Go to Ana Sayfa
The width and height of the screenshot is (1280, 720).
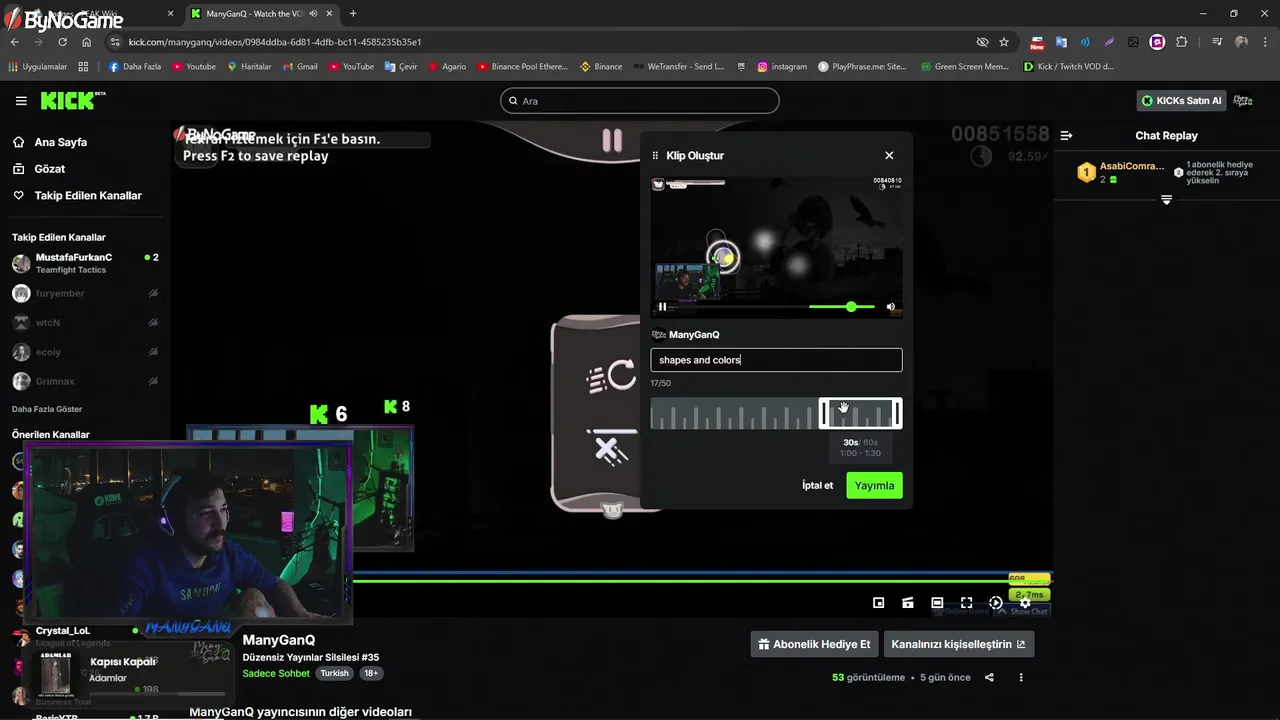coord(60,142)
